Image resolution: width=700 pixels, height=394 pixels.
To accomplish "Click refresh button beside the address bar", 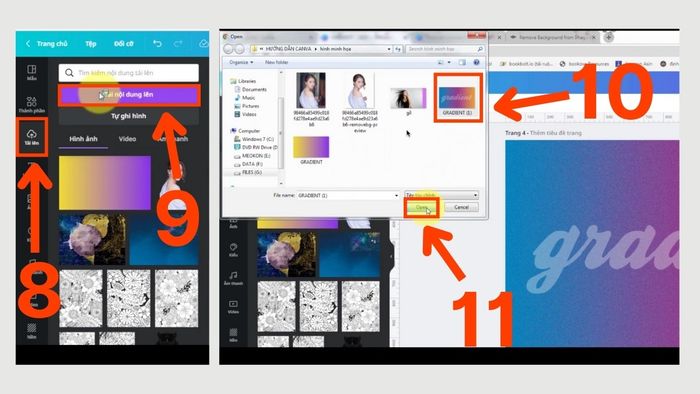I will 398,49.
